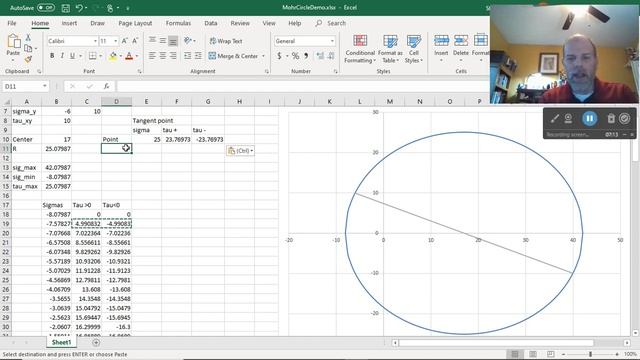Click the Cut scissors icon
The image size is (640, 360).
click(28, 38)
